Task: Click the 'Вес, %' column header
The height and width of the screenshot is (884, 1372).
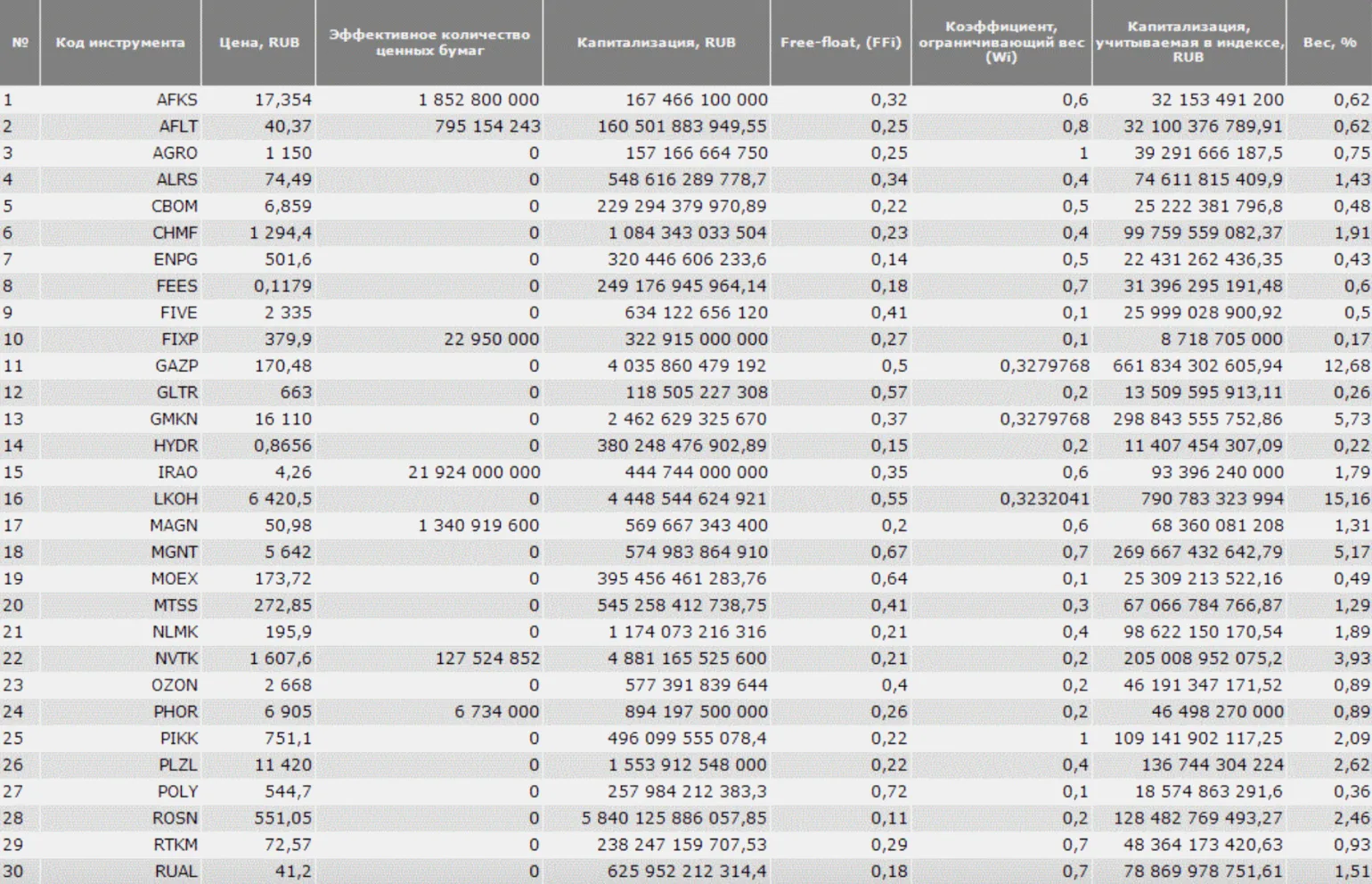Action: pyautogui.click(x=1329, y=42)
